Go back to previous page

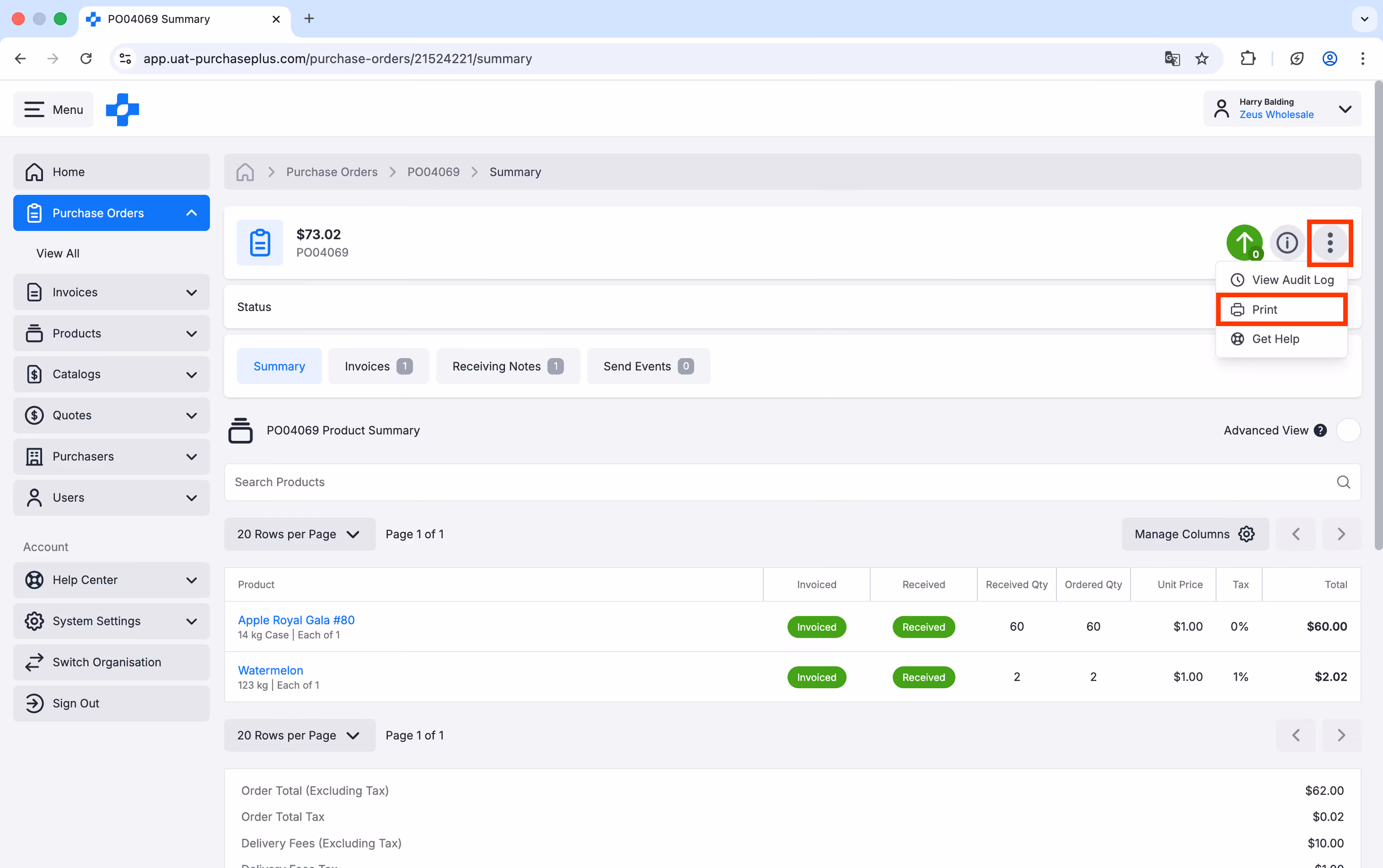pyautogui.click(x=21, y=59)
